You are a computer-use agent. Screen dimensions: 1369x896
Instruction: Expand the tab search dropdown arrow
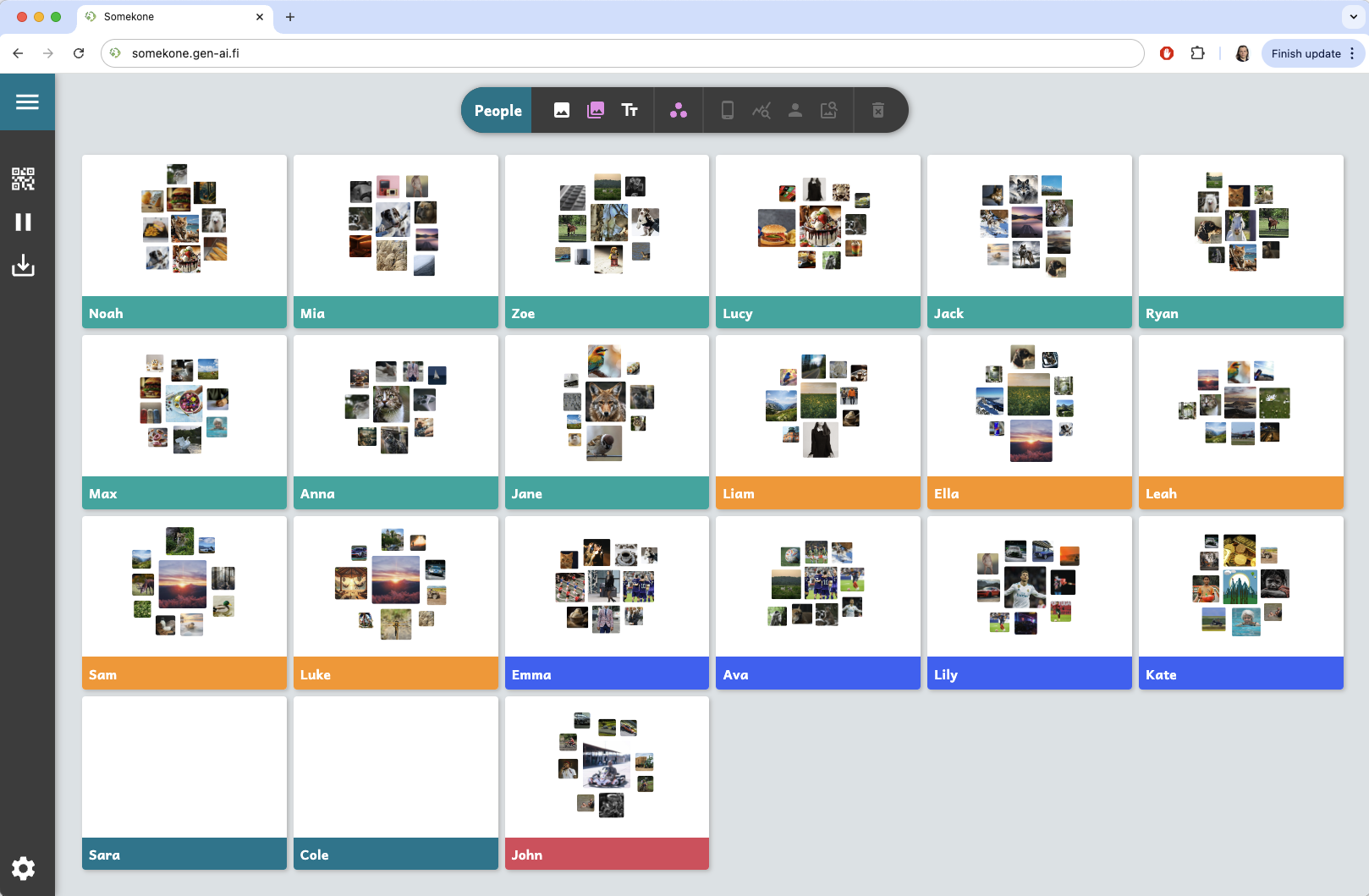pos(1352,17)
